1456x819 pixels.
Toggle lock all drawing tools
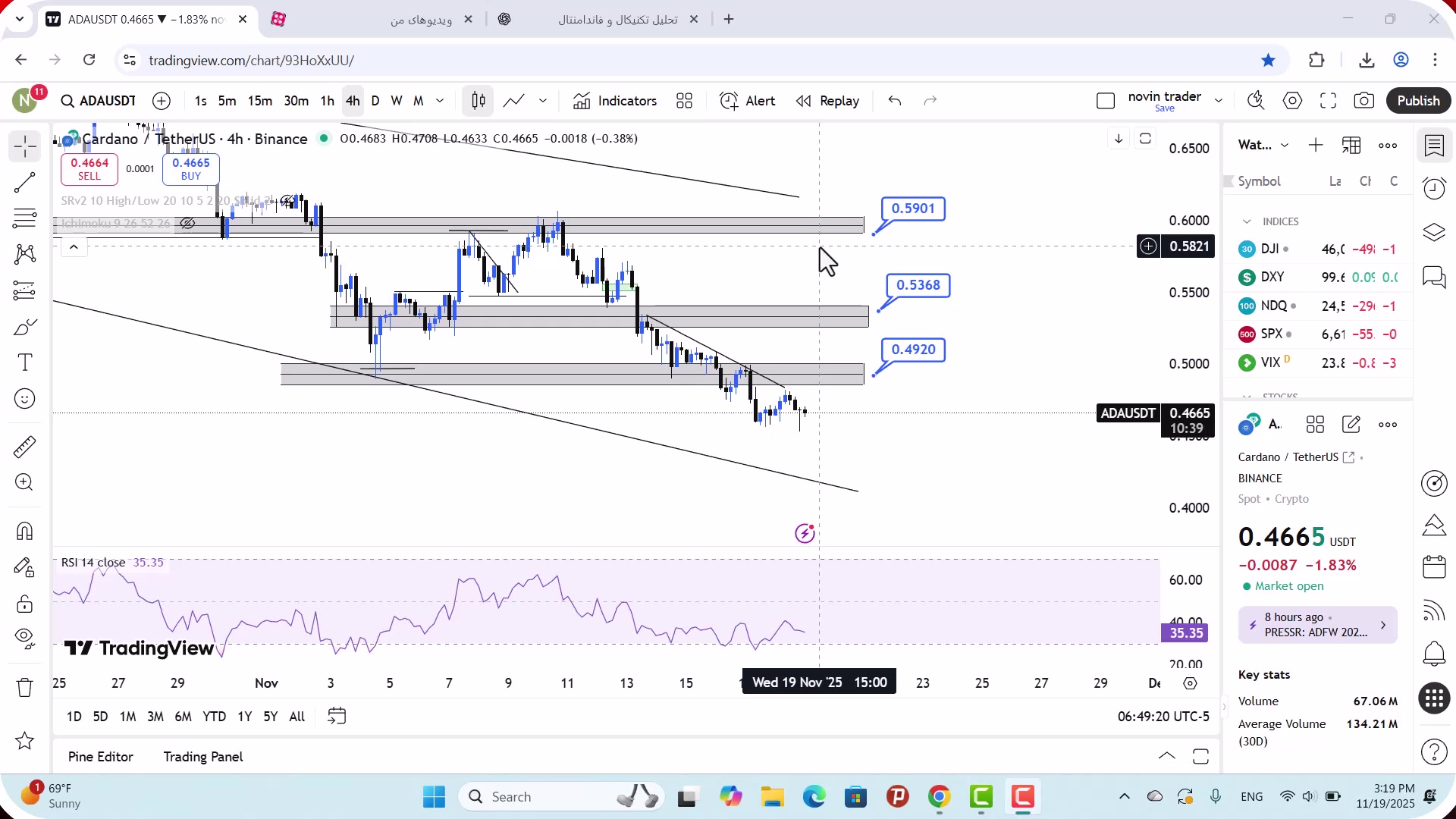pyautogui.click(x=24, y=604)
